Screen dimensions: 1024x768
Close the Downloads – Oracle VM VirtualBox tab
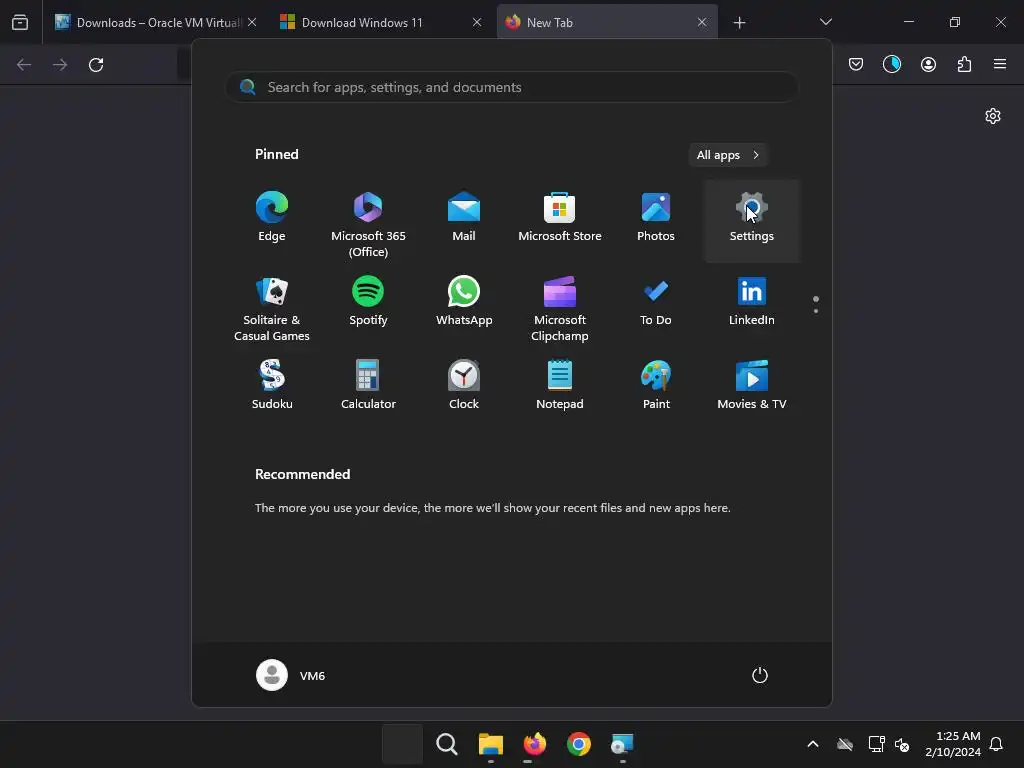(252, 22)
